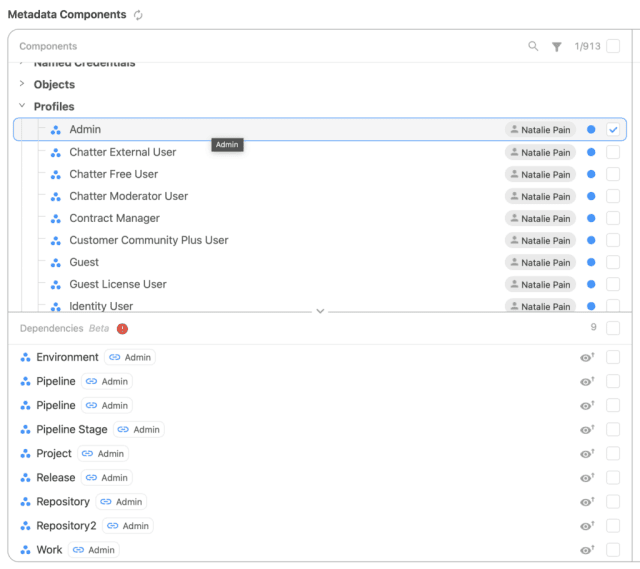Image resolution: width=640 pixels, height=569 pixels.
Task: Check the Work dependency checkbox
Action: 613,550
